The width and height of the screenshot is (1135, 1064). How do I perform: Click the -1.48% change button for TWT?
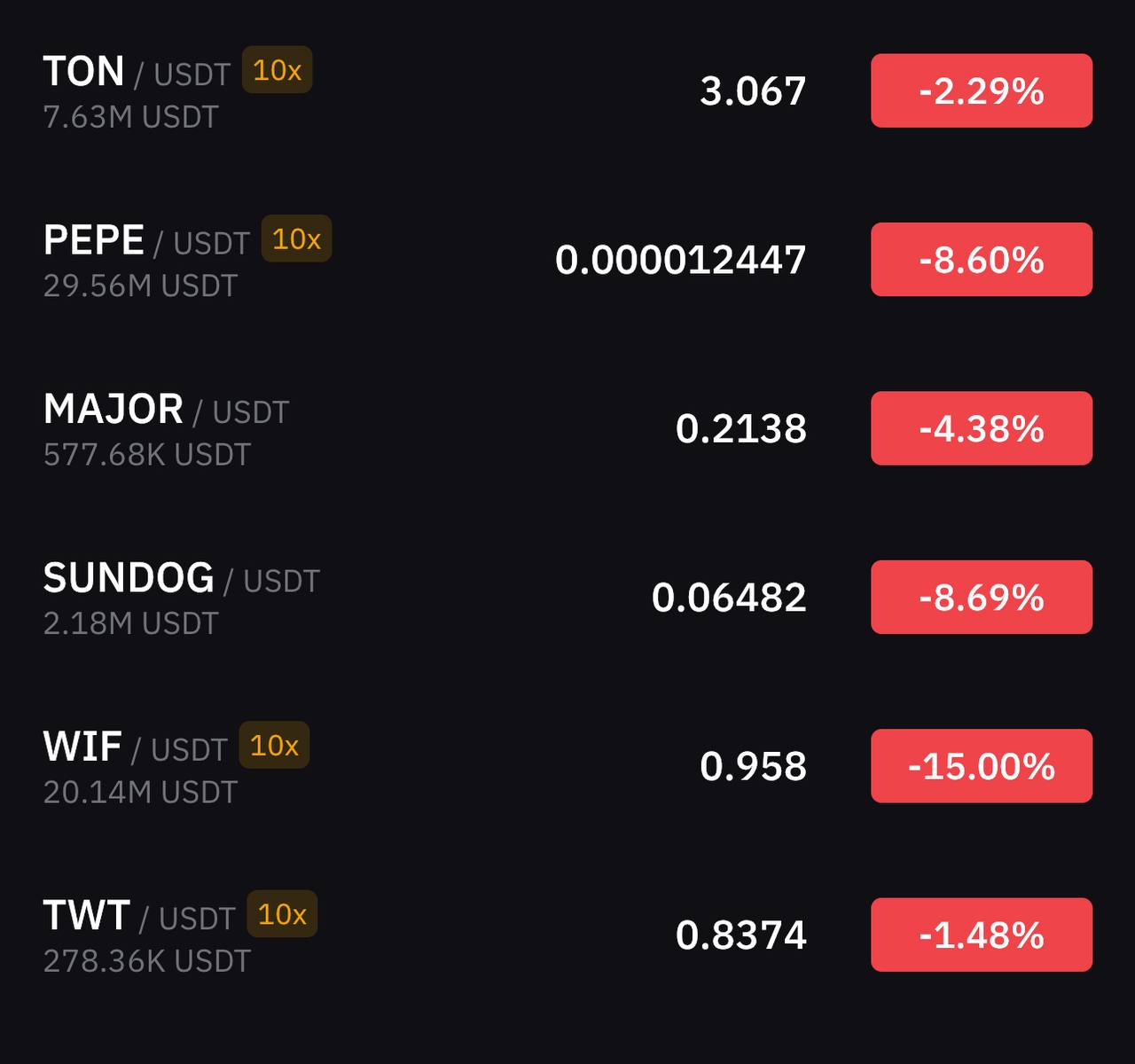(x=982, y=935)
